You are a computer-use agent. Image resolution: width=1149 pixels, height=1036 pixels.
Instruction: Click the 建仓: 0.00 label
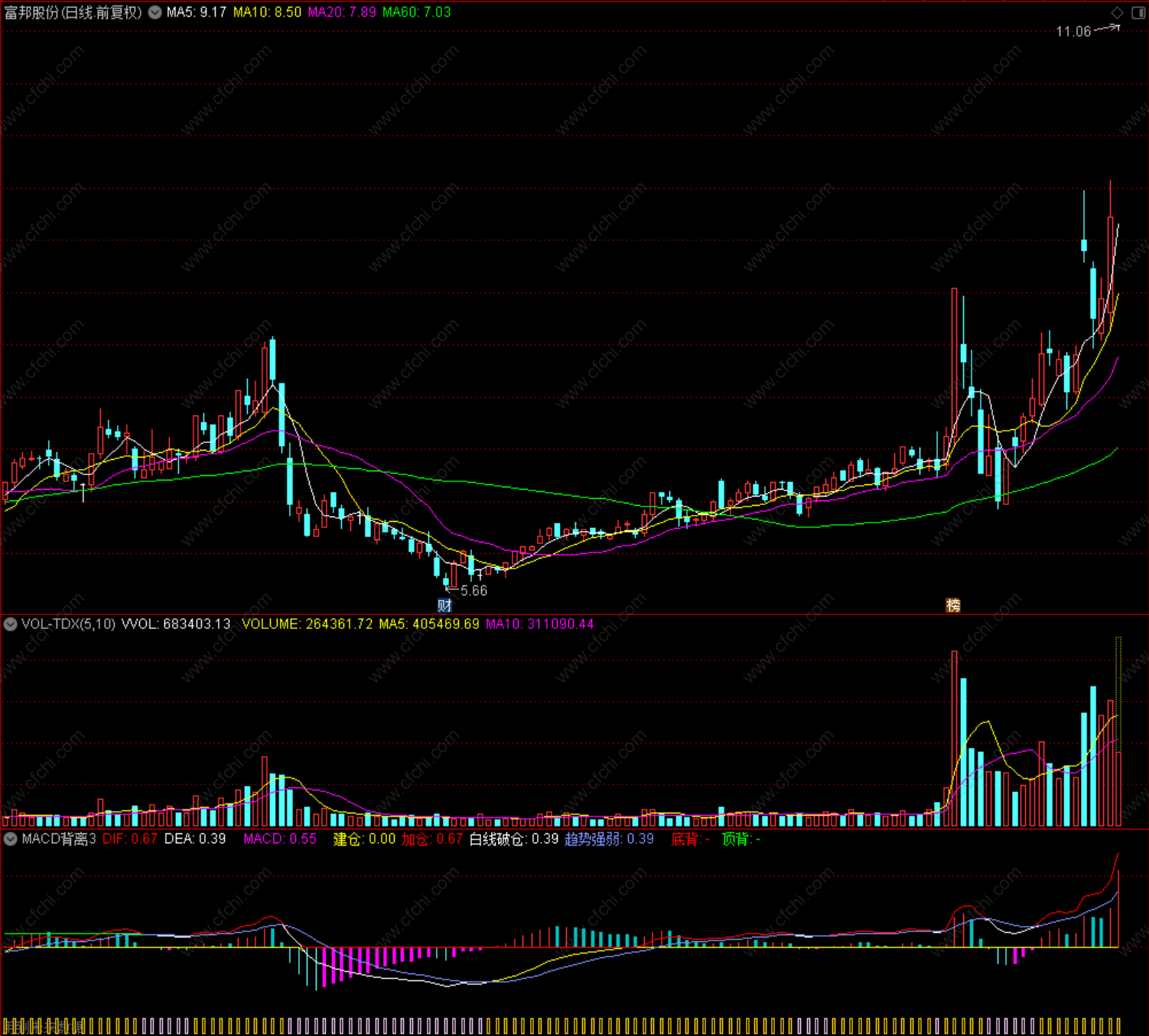point(365,839)
